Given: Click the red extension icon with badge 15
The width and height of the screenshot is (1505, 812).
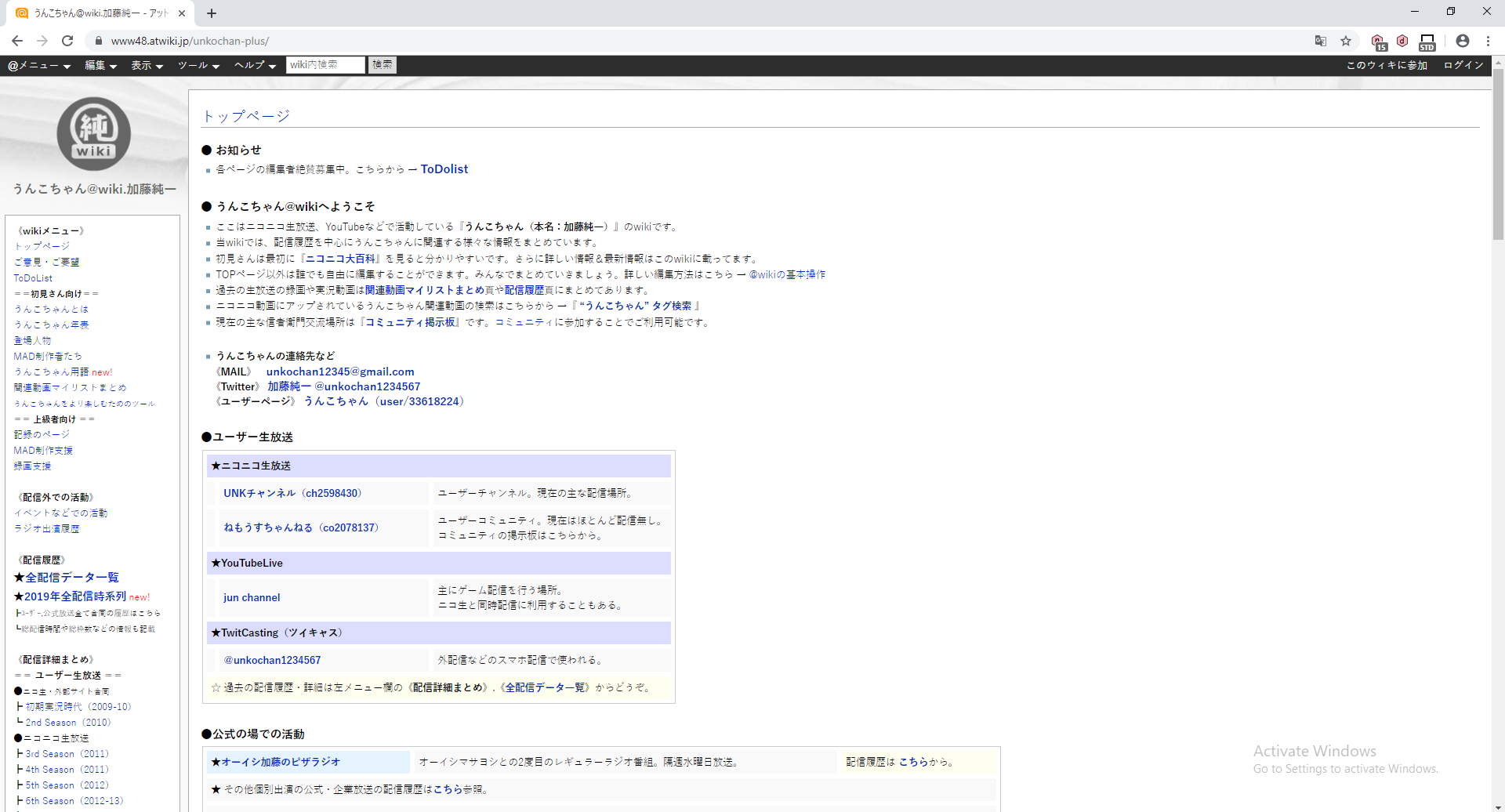Looking at the screenshot, I should 1379,42.
